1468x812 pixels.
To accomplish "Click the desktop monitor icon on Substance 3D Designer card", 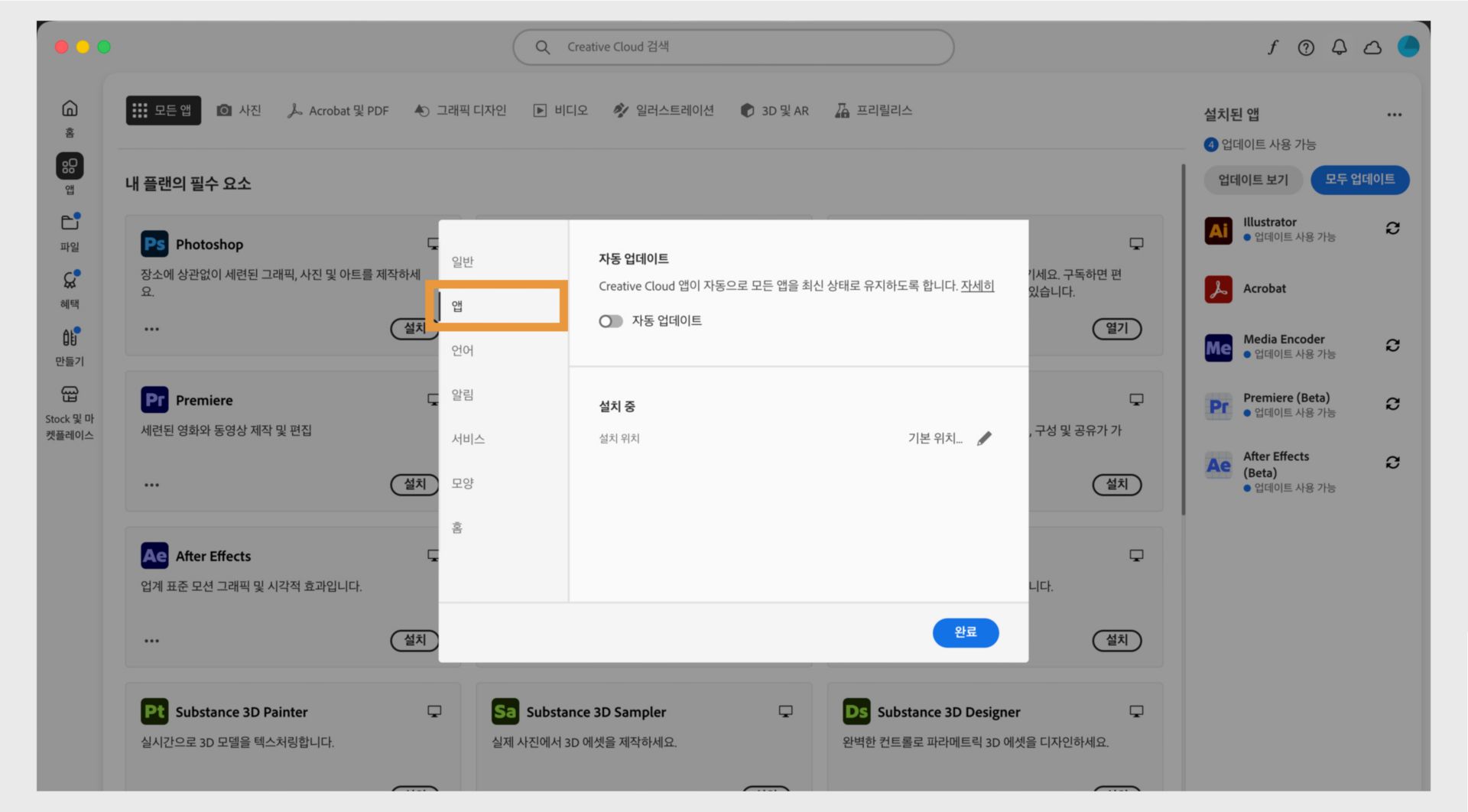I will pos(1136,712).
